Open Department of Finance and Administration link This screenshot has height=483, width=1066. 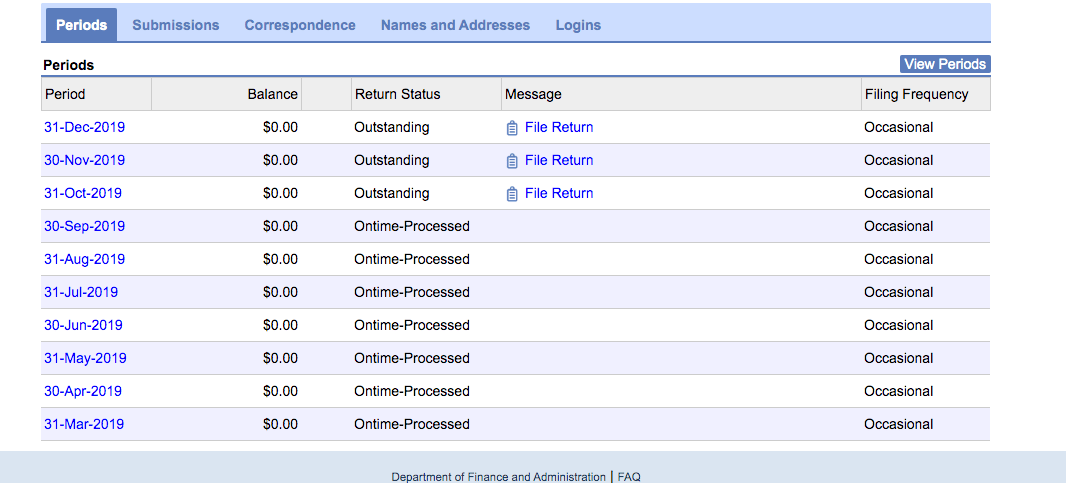498,477
